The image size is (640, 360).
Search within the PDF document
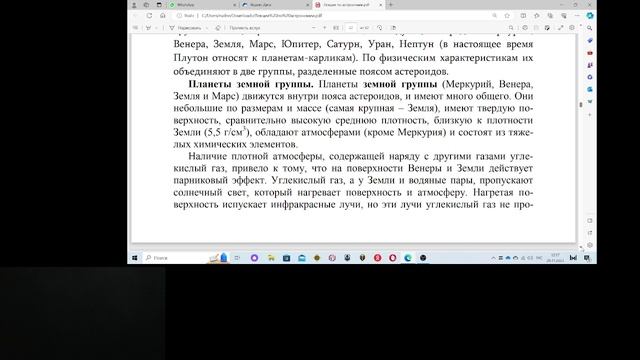click(511, 28)
